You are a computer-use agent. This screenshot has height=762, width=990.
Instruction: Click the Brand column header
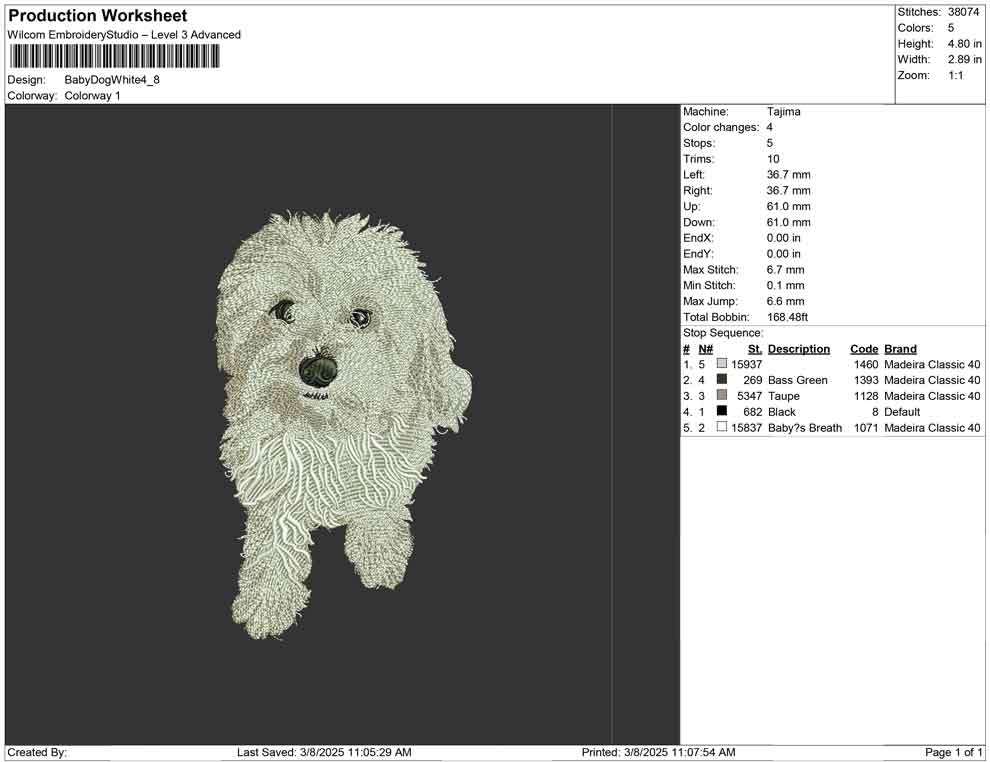pos(900,349)
